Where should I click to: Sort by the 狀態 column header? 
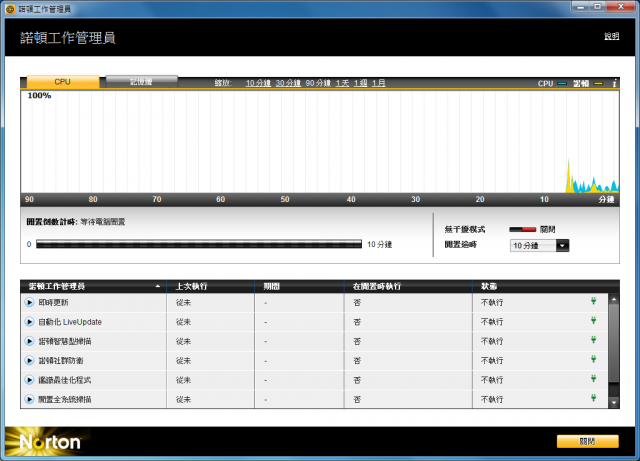[x=489, y=287]
